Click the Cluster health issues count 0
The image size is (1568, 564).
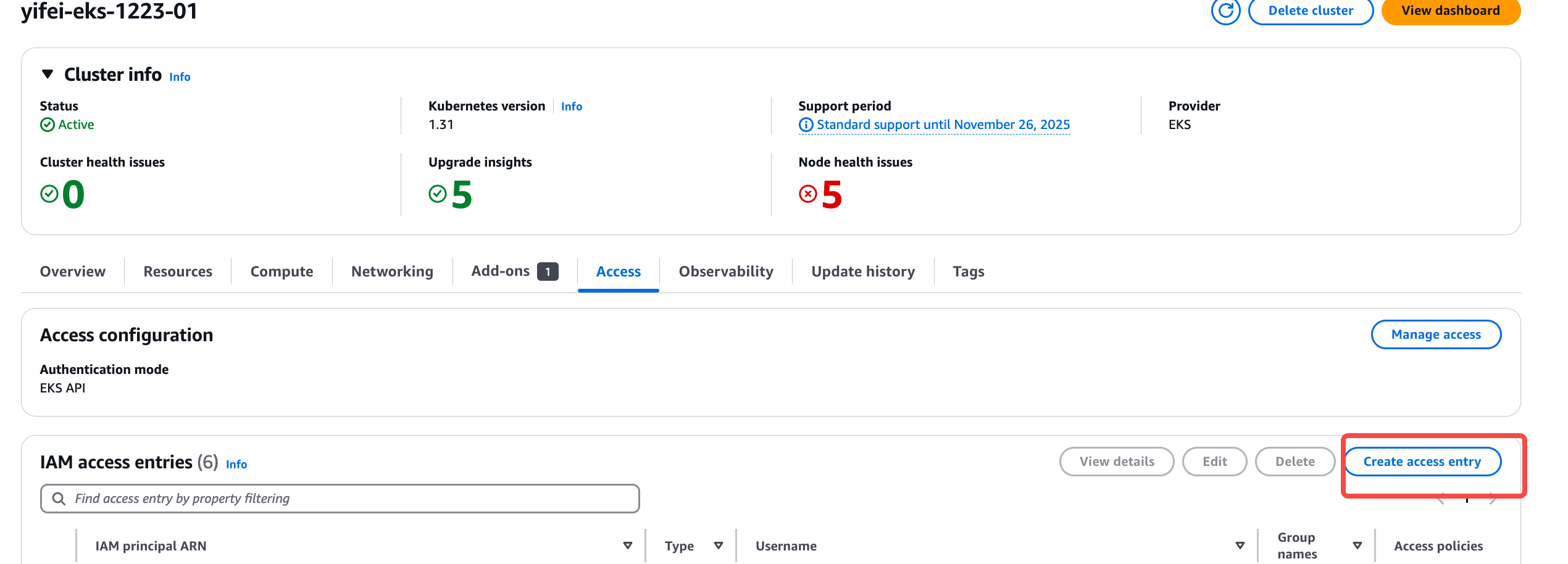[73, 194]
